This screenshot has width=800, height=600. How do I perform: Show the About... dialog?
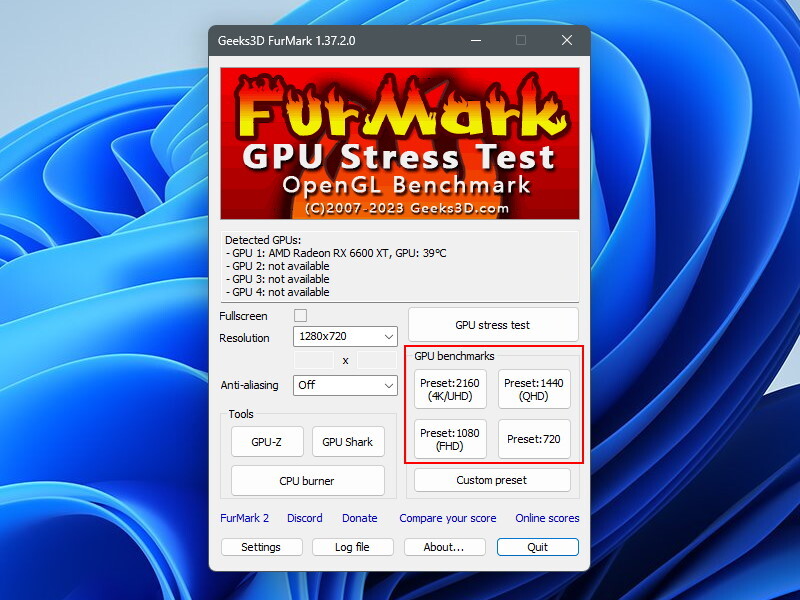(444, 547)
